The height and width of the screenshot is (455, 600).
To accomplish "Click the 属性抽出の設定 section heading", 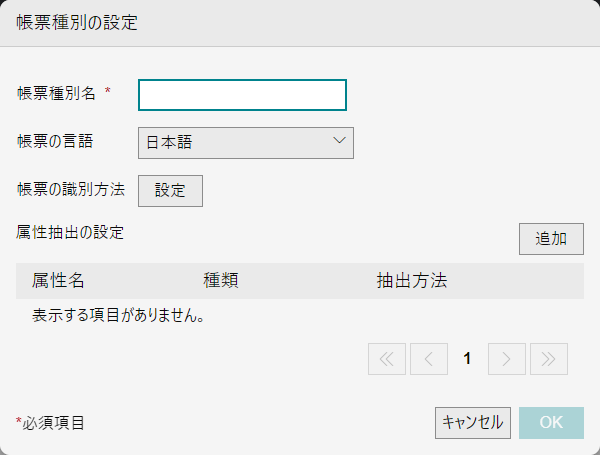I will coord(70,232).
